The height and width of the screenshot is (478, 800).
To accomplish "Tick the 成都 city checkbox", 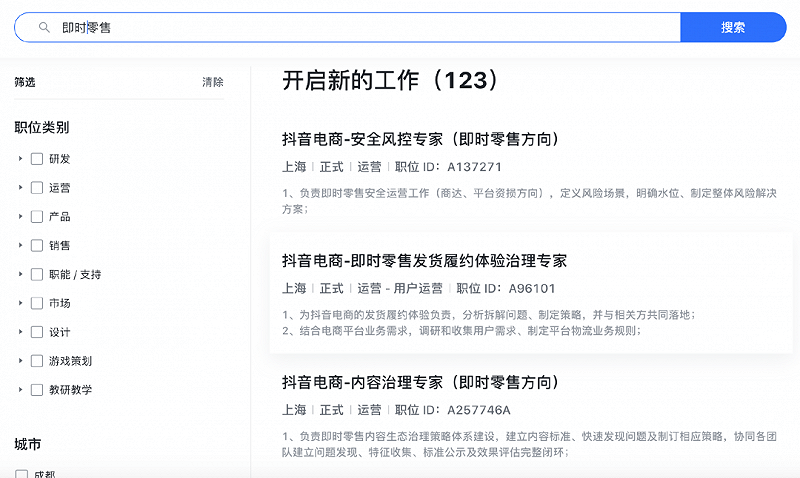I will (22, 474).
